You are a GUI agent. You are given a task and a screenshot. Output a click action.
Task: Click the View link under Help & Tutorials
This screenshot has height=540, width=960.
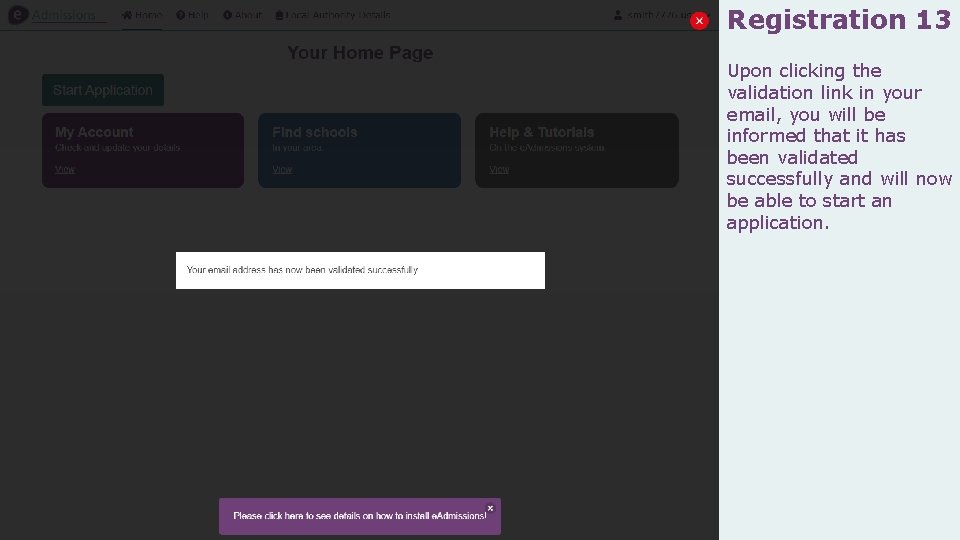point(499,170)
